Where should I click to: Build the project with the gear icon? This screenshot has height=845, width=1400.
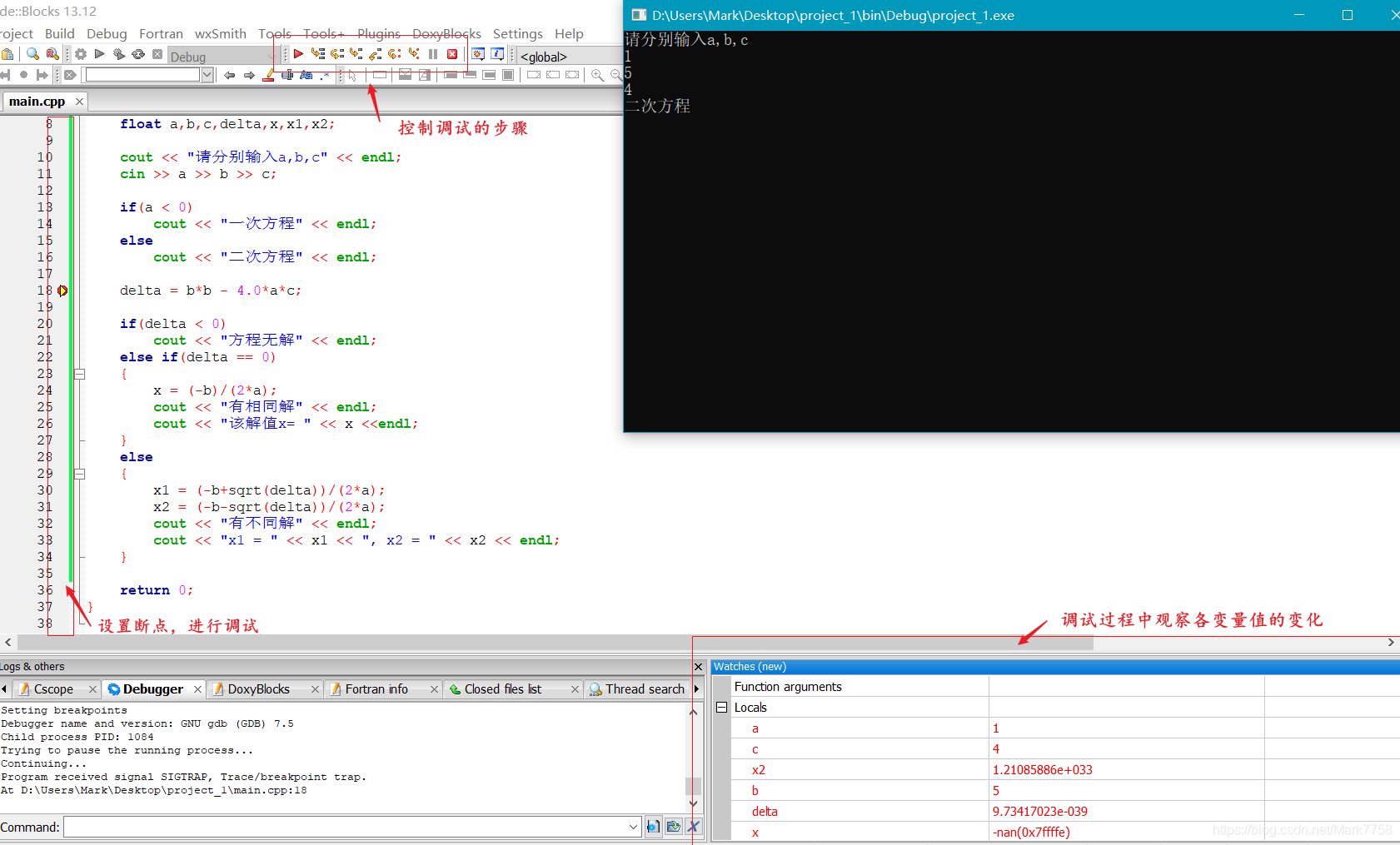coord(81,54)
